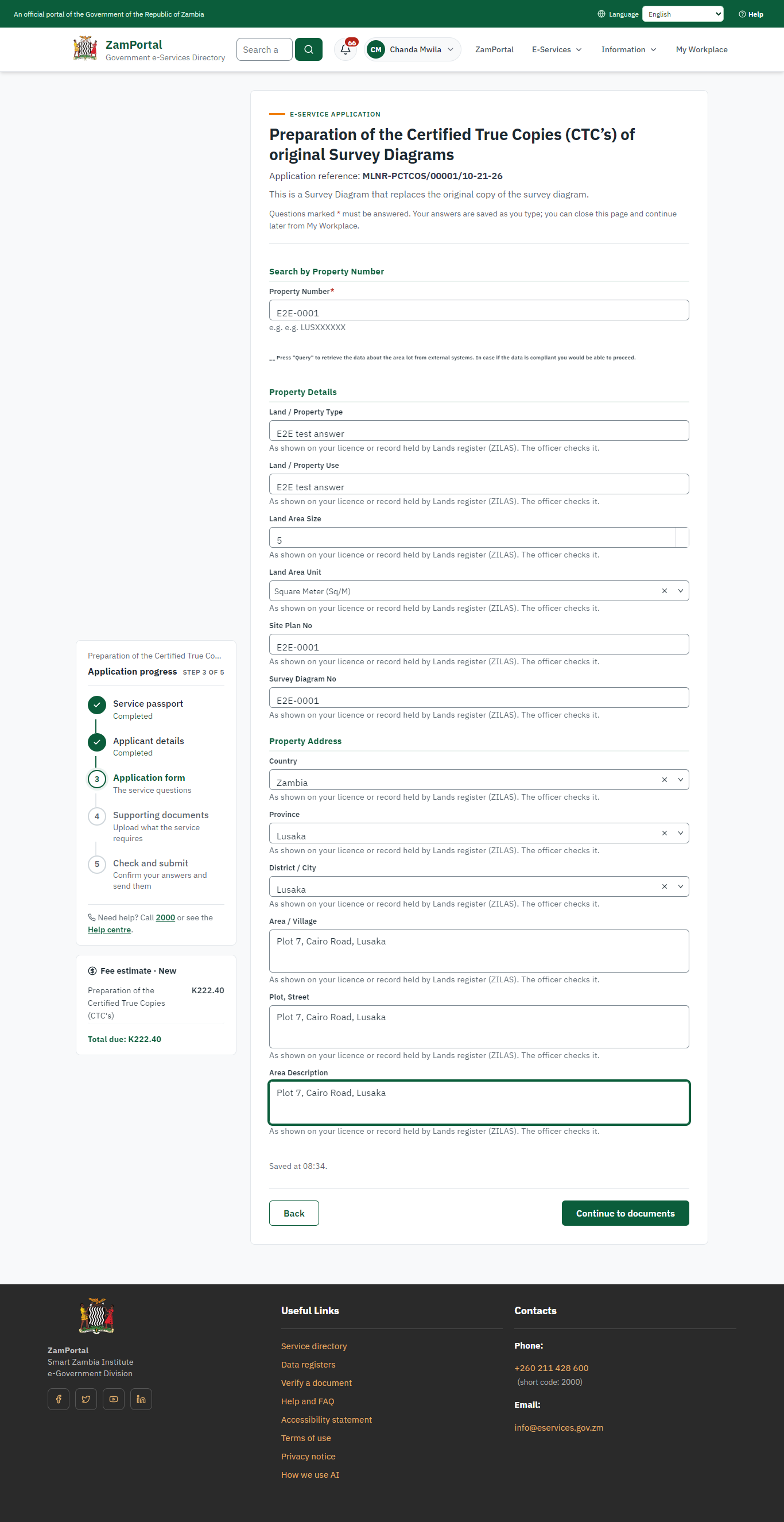Viewport: 784px width, 1522px height.
Task: Clear the District / City selection
Action: coord(665,886)
